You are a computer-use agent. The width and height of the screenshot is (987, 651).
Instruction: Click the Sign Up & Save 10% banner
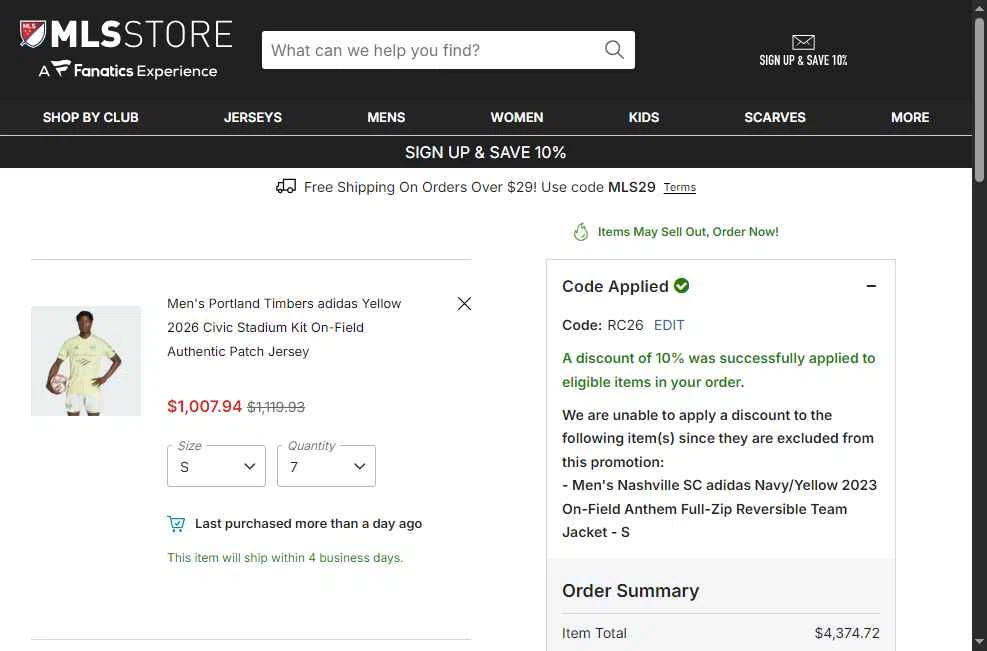coord(485,152)
